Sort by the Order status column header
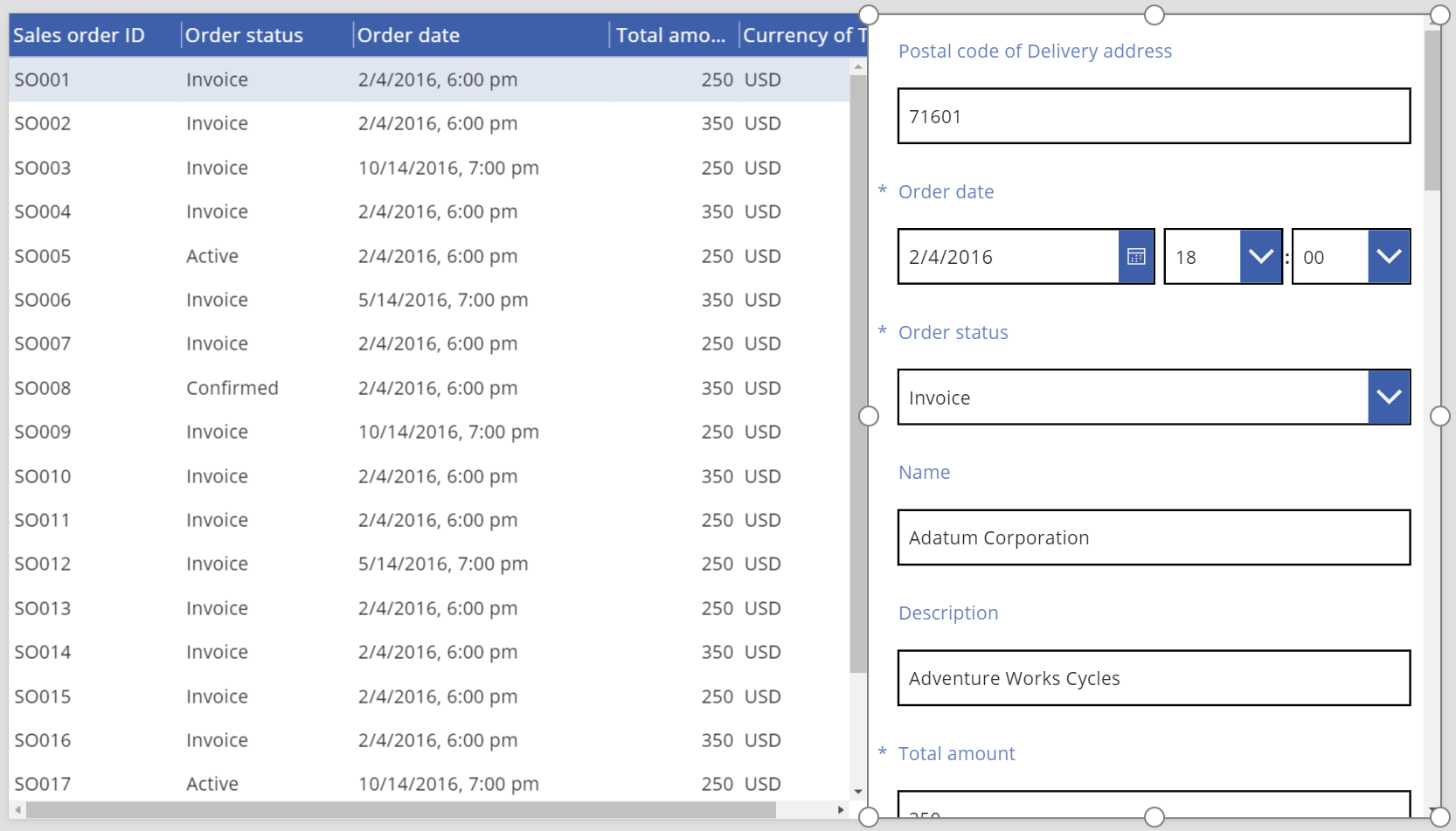This screenshot has width=1456, height=831. point(243,35)
